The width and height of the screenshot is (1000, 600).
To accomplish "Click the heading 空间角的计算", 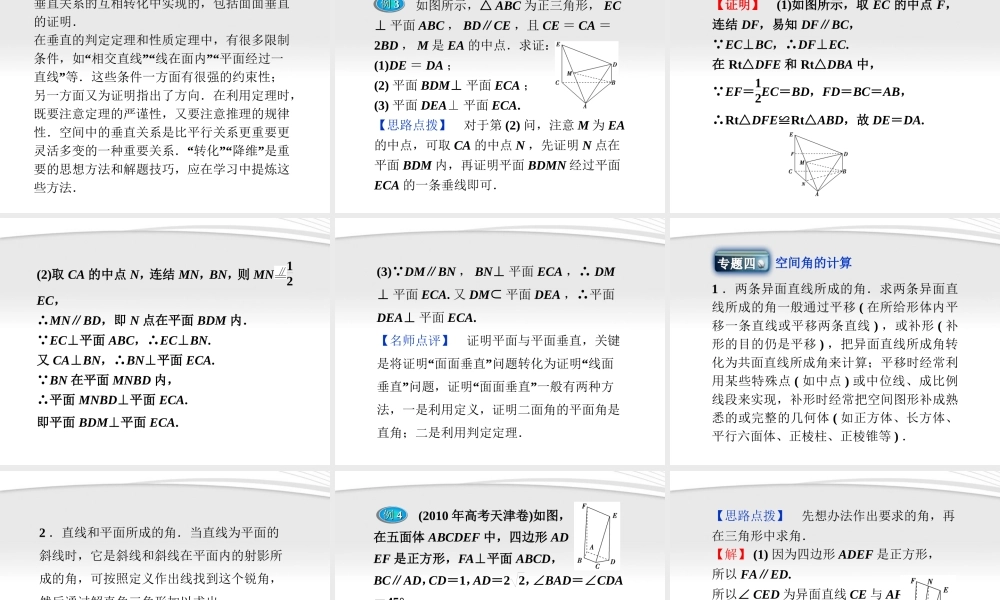I will click(x=813, y=263).
